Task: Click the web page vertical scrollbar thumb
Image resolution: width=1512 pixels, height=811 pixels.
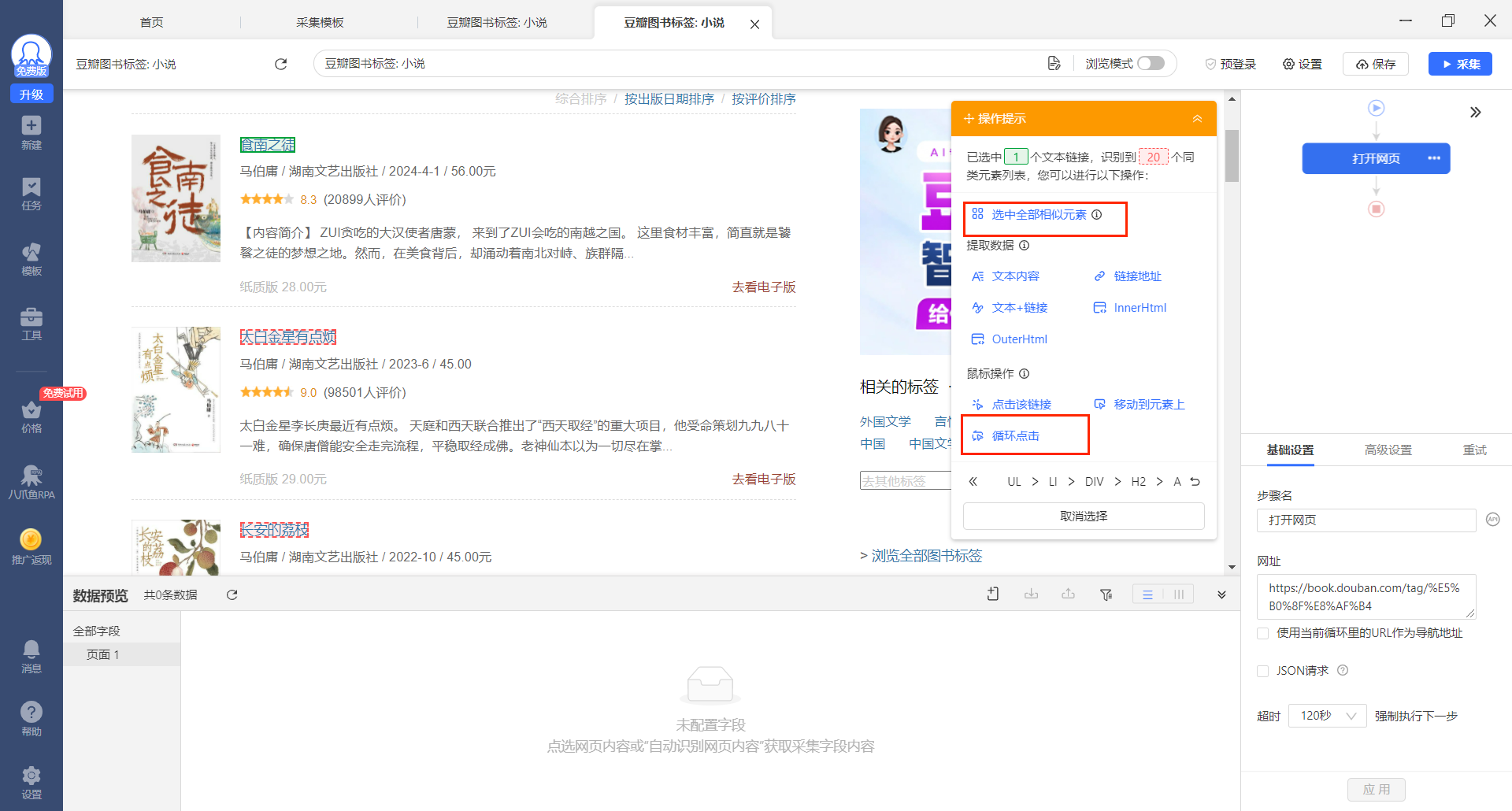Action: [x=1232, y=156]
